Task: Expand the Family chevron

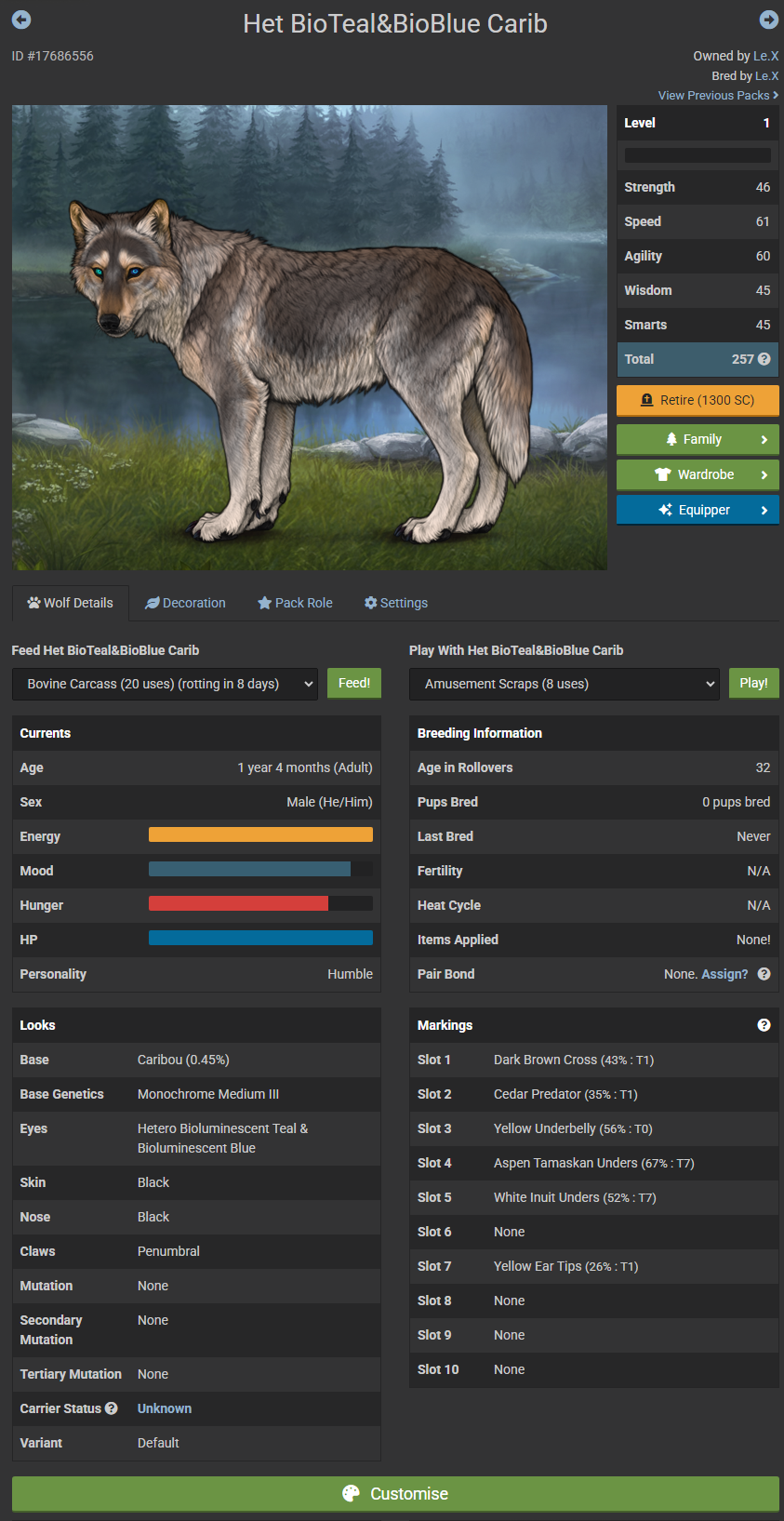Action: [x=764, y=439]
